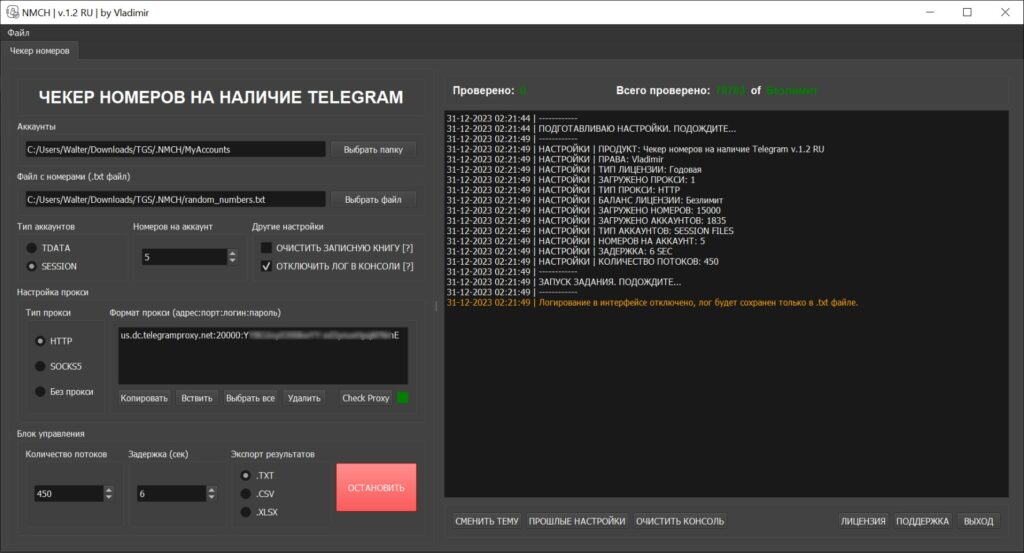Click the Проверено counter label
This screenshot has height=553, width=1024.
pyautogui.click(x=483, y=91)
